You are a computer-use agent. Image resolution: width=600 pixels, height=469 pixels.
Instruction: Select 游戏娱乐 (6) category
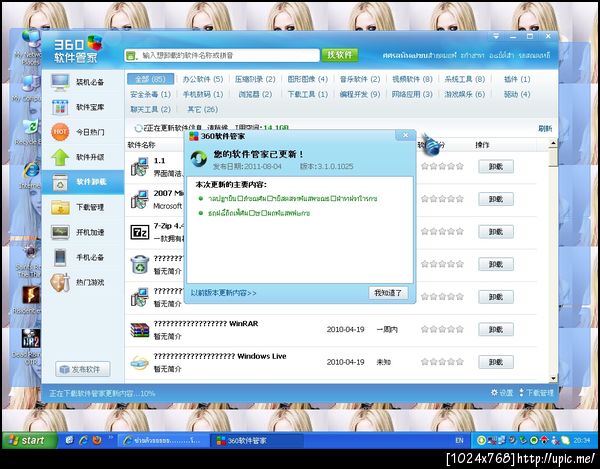(465, 94)
